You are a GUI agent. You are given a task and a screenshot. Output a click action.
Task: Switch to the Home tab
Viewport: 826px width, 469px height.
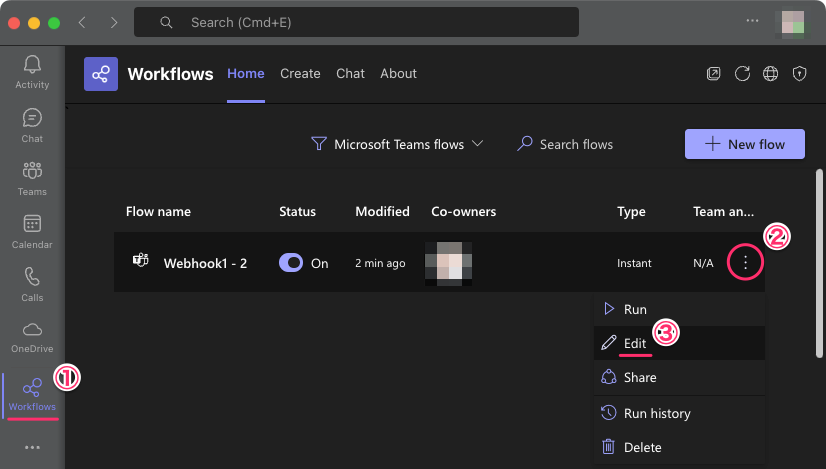pyautogui.click(x=246, y=74)
